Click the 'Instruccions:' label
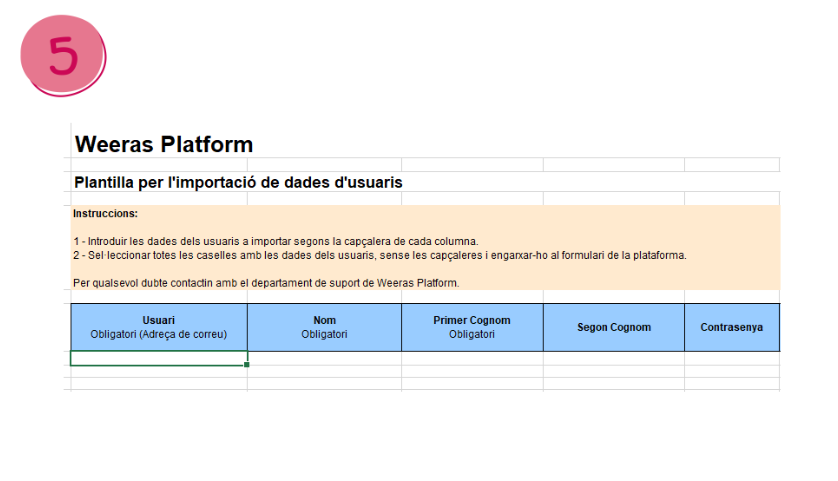The width and height of the screenshot is (838, 481). 105,213
